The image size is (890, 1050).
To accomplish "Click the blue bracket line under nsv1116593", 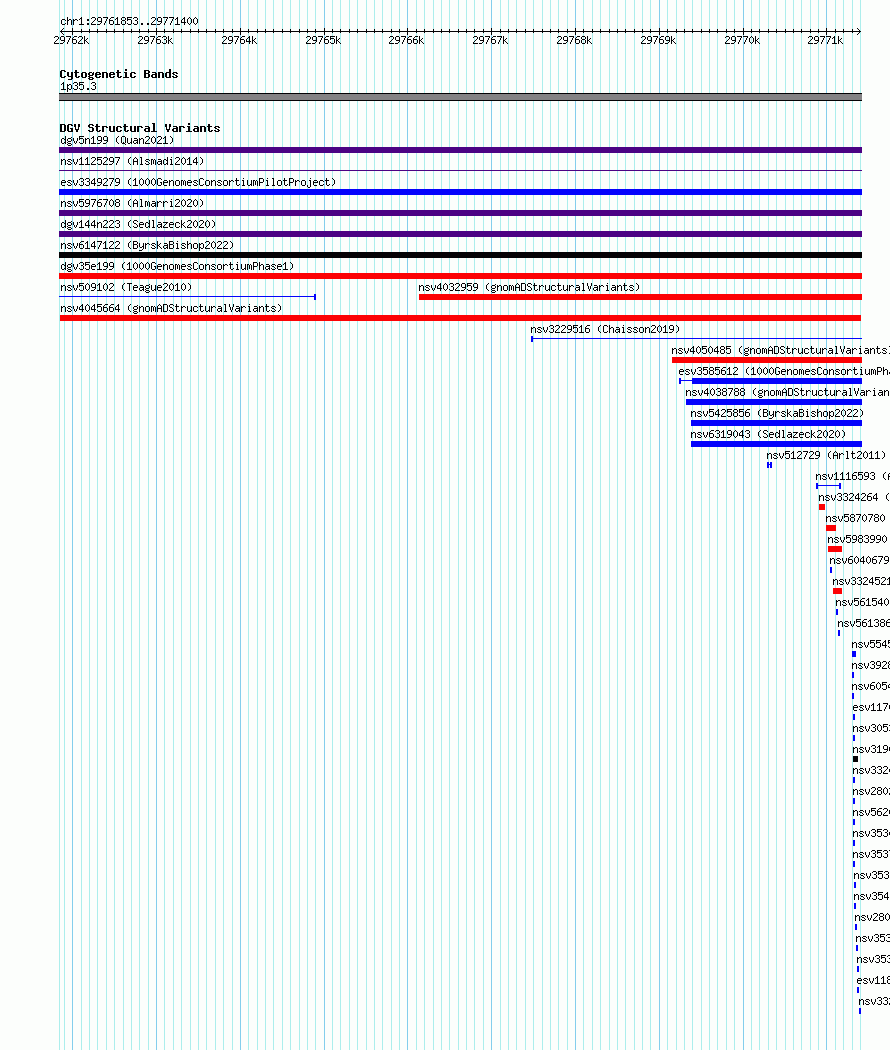I will (x=828, y=486).
